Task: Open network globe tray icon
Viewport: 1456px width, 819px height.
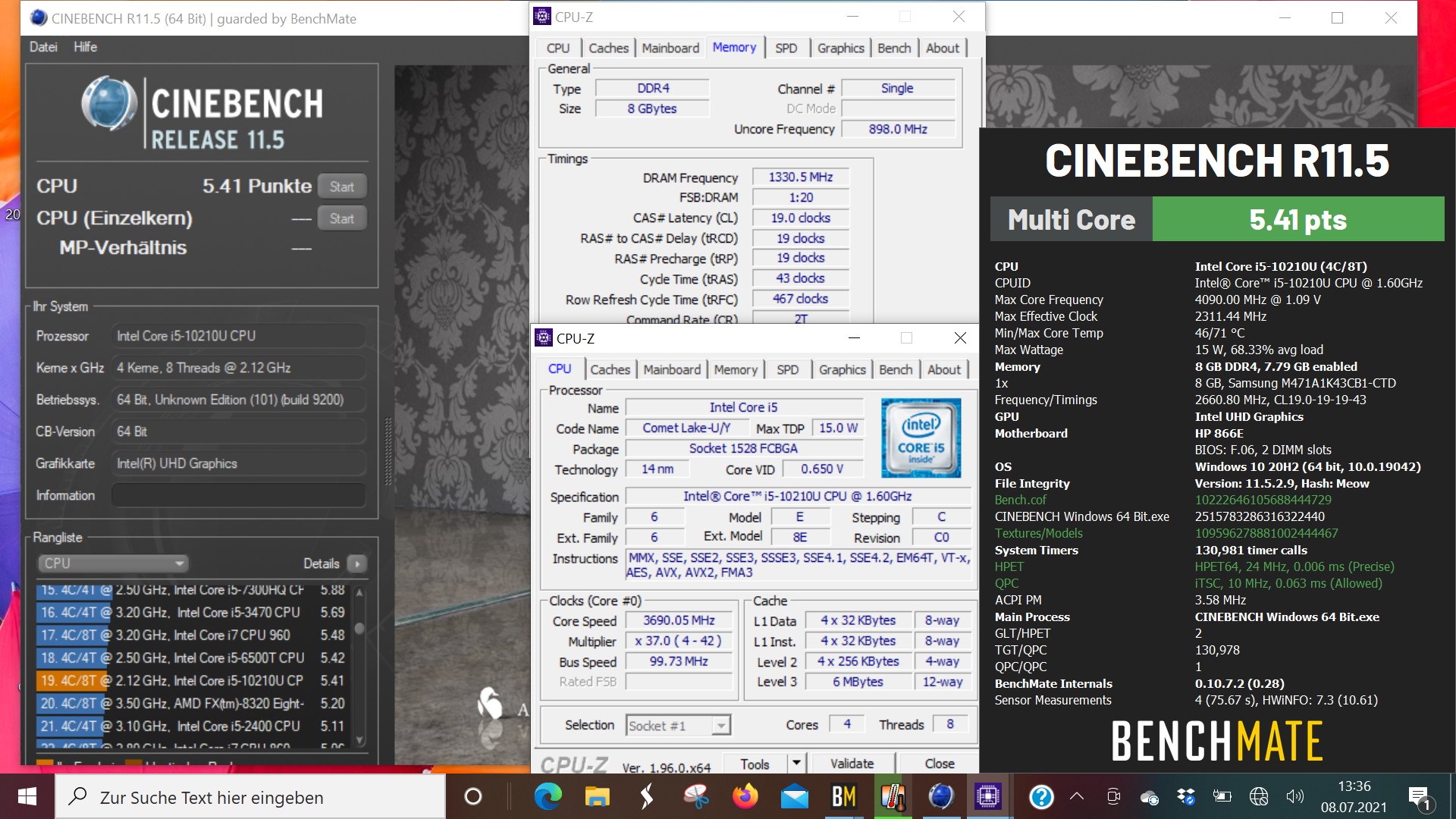Action: [1259, 796]
